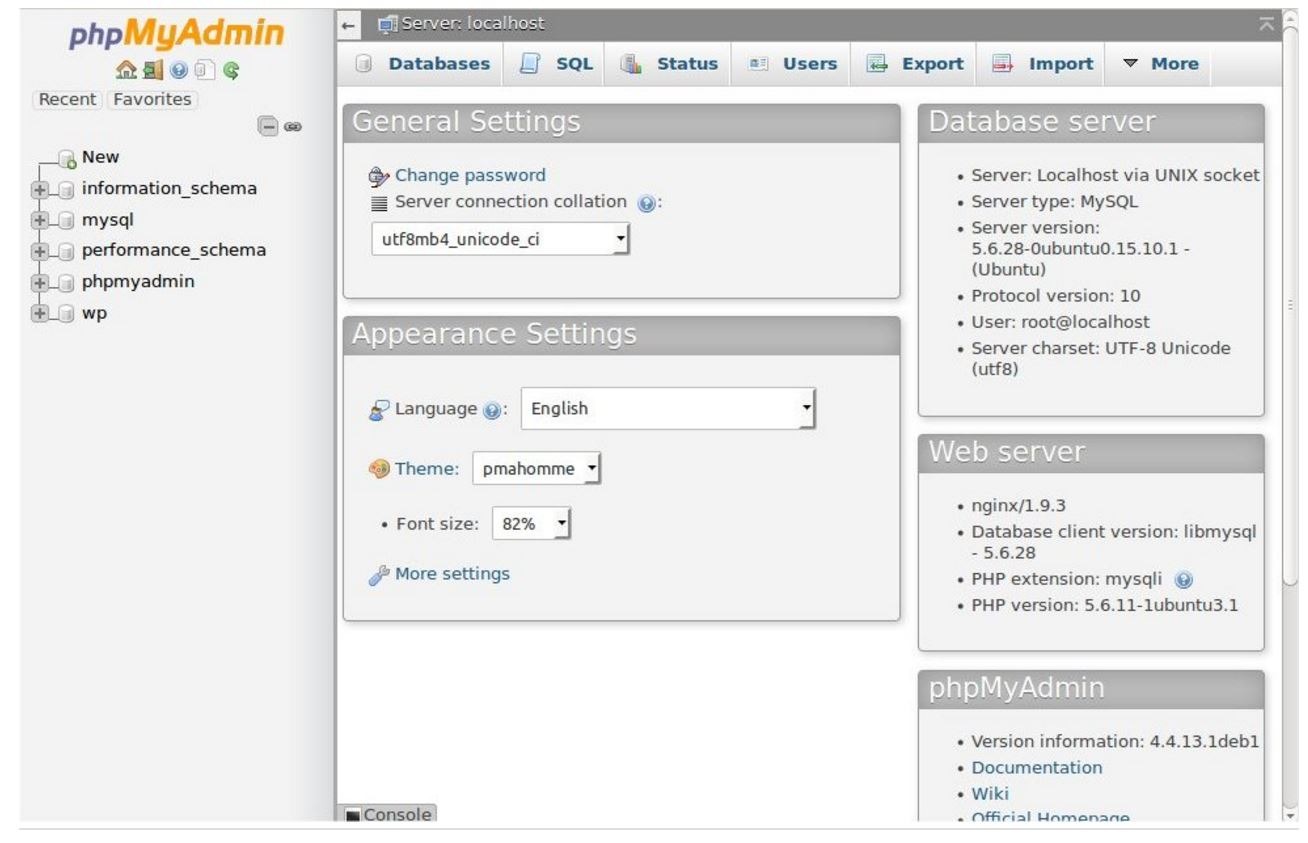Click the collapse-header icon at top right
This screenshot has height=843, width=1308.
pos(1266,24)
